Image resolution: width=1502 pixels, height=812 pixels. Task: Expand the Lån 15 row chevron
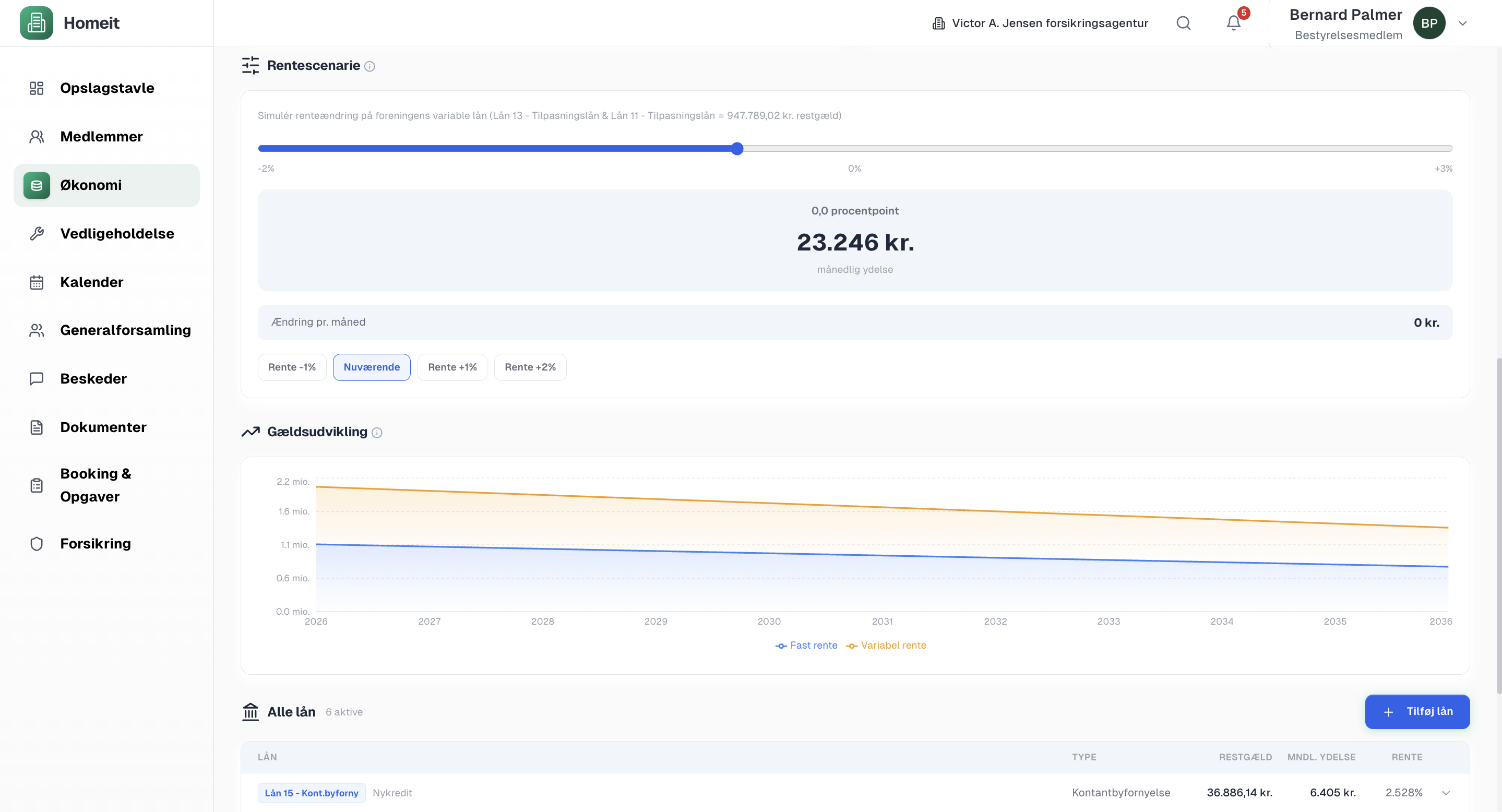click(1446, 793)
